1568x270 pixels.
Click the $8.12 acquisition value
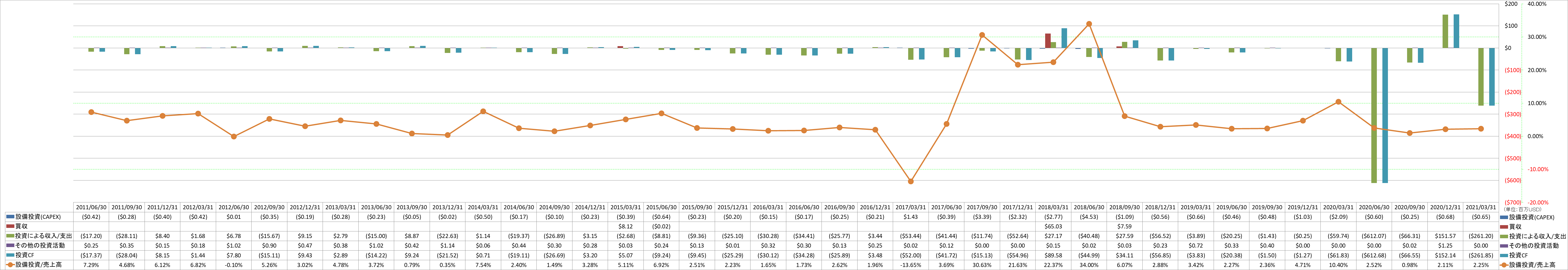point(626,226)
